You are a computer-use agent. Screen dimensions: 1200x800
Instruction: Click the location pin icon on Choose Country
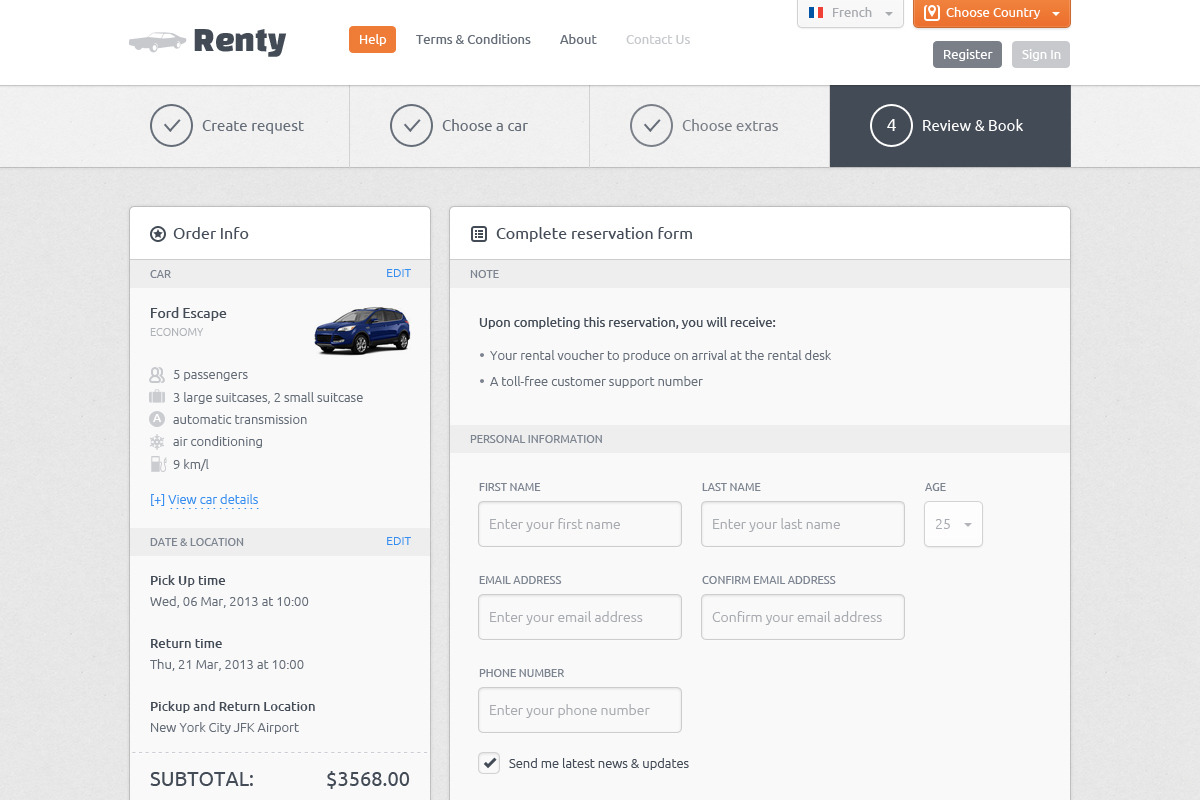tap(932, 13)
